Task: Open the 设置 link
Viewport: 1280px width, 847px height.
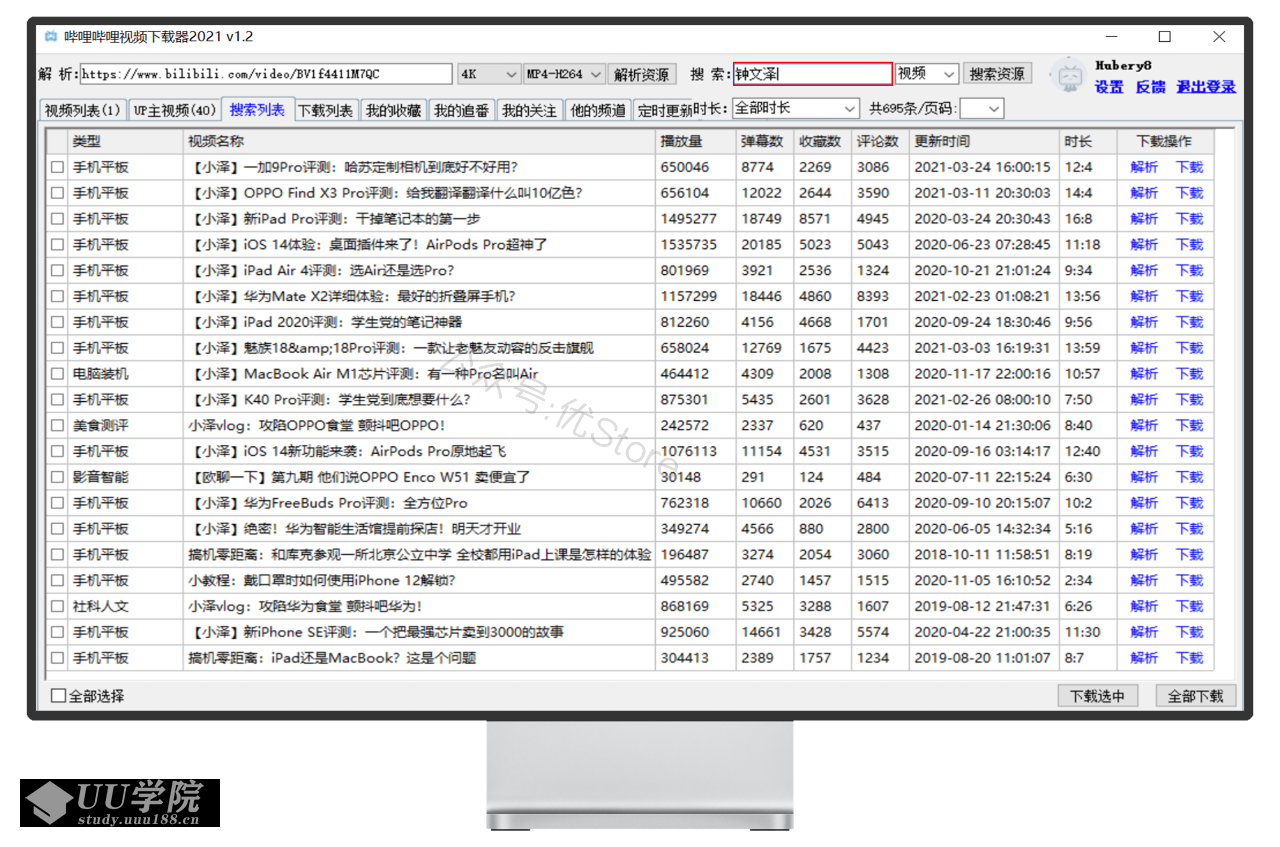Action: (1109, 87)
